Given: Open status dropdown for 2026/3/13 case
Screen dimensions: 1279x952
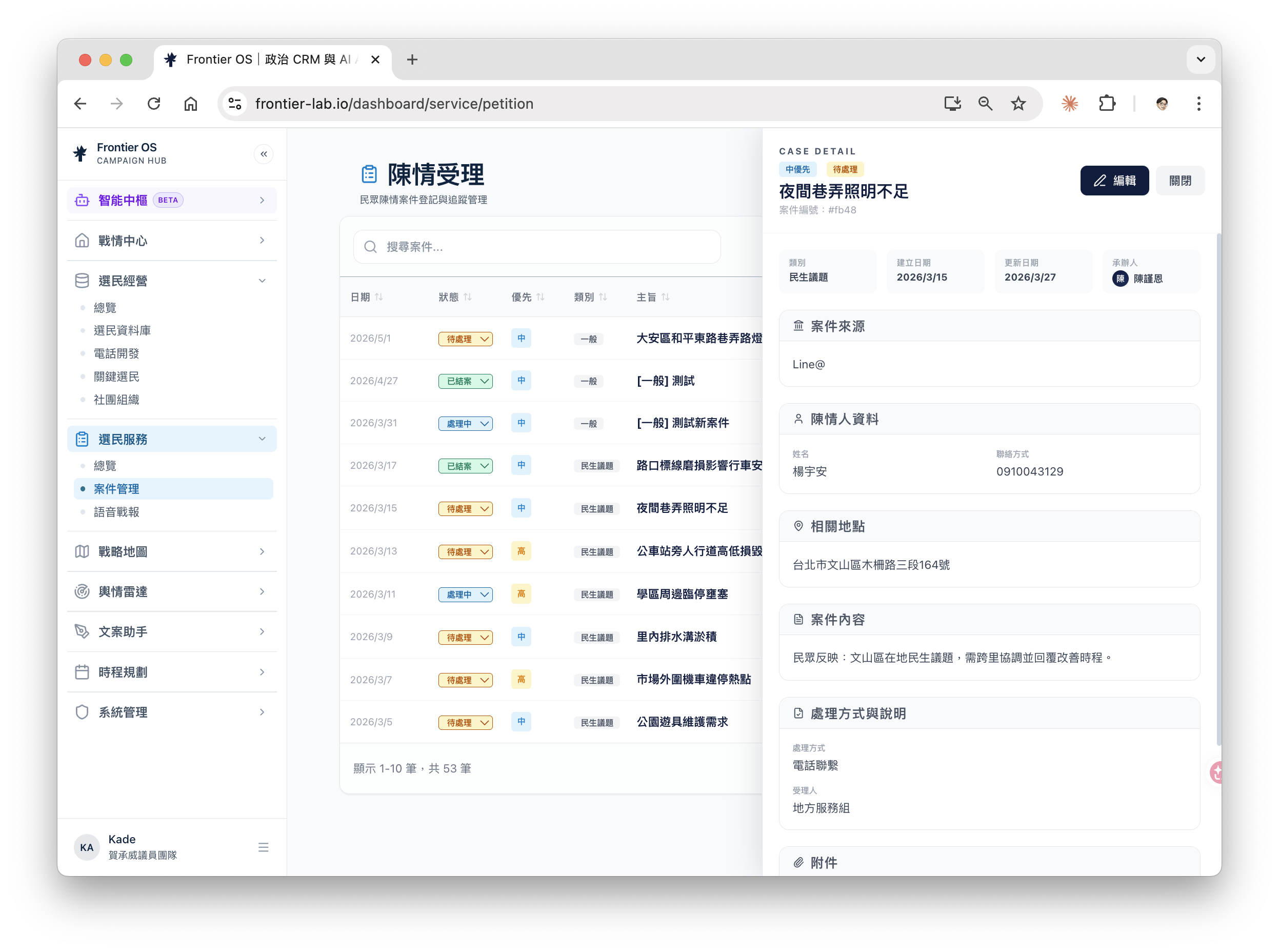Looking at the screenshot, I should coord(466,551).
